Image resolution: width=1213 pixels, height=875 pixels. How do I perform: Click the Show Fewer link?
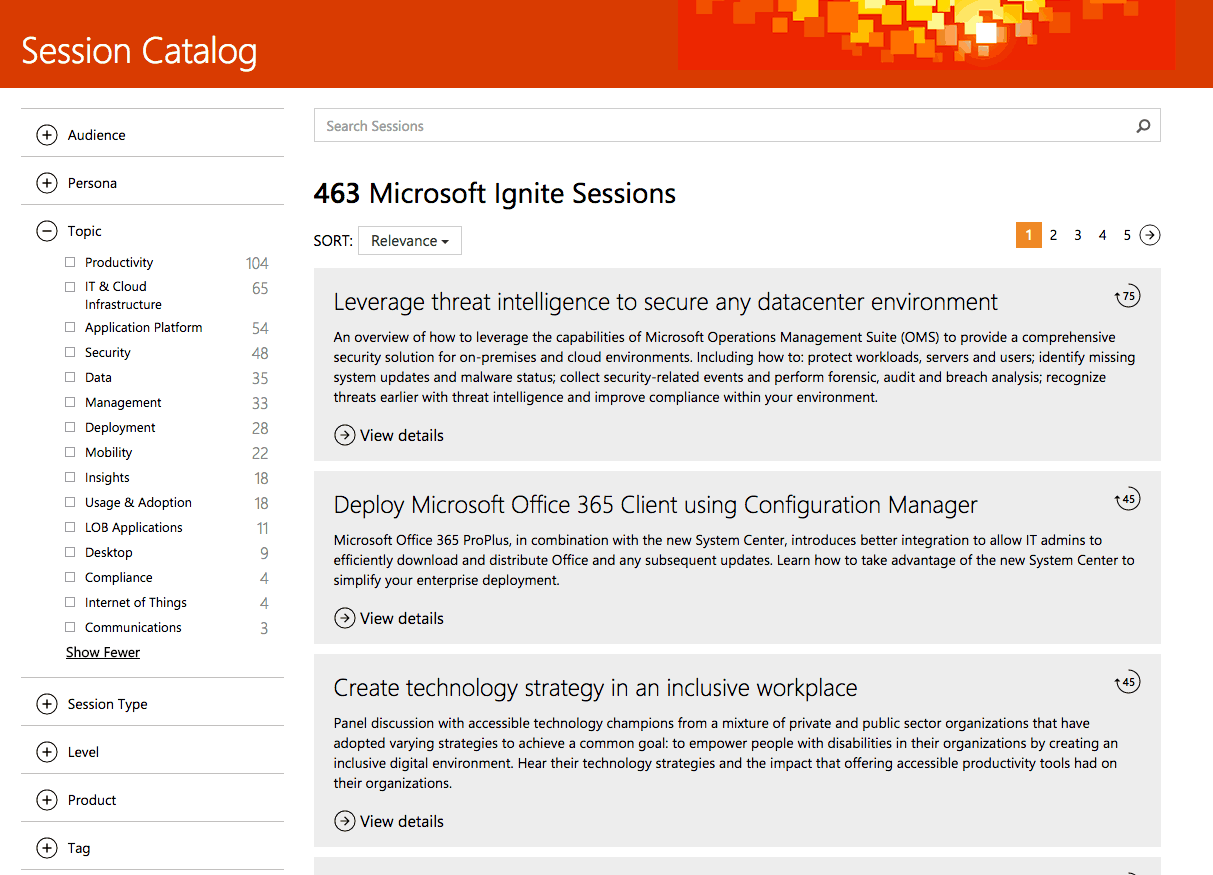click(103, 652)
